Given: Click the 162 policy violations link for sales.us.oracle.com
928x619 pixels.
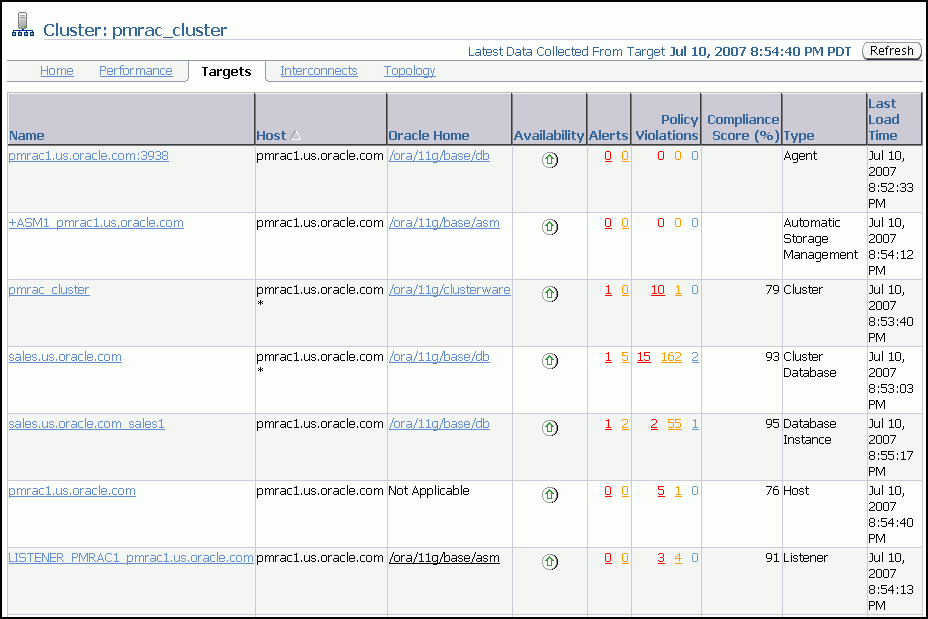Looking at the screenshot, I should pyautogui.click(x=670, y=356).
